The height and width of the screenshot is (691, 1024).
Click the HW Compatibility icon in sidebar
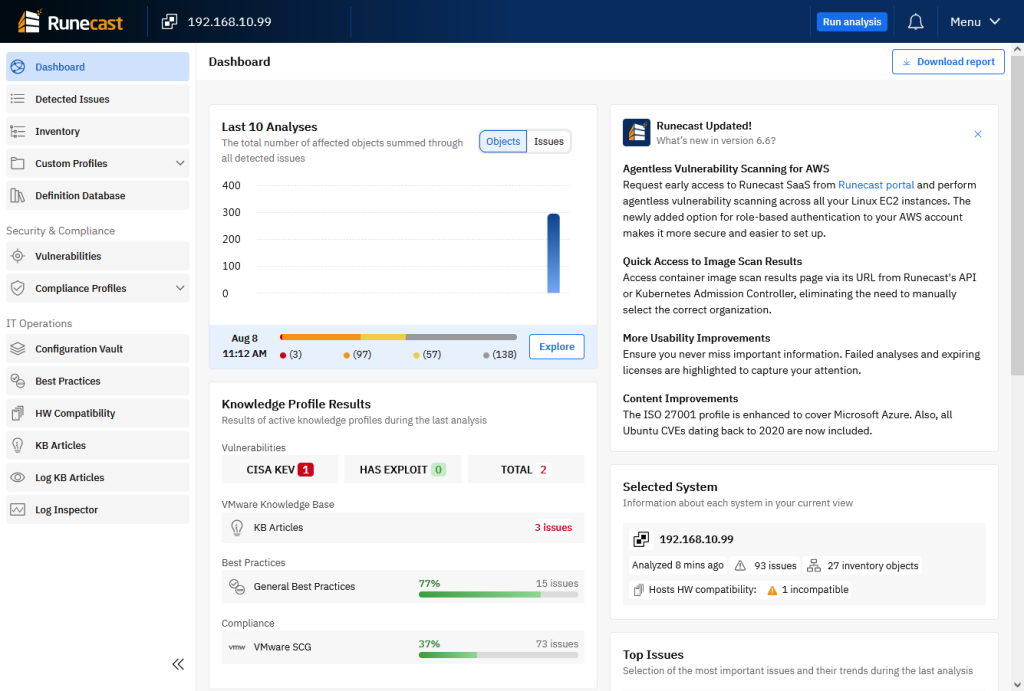pos(18,413)
